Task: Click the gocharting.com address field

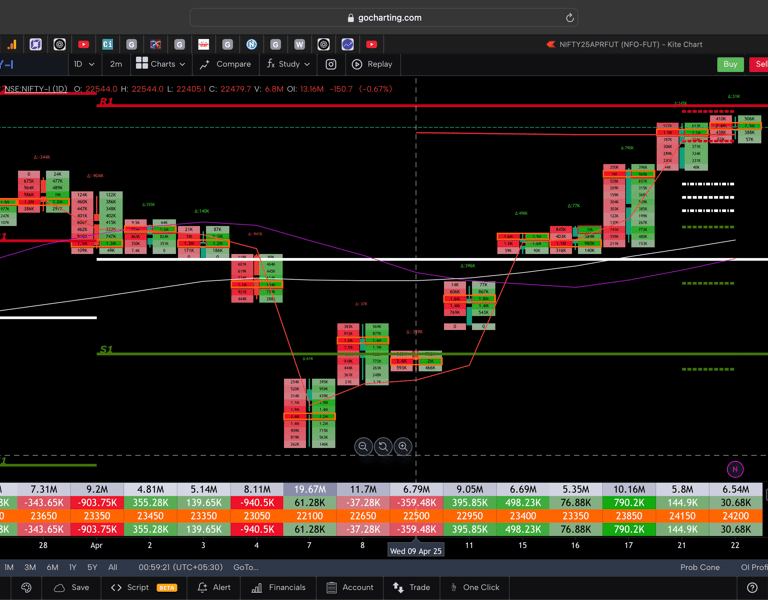Action: point(384,18)
